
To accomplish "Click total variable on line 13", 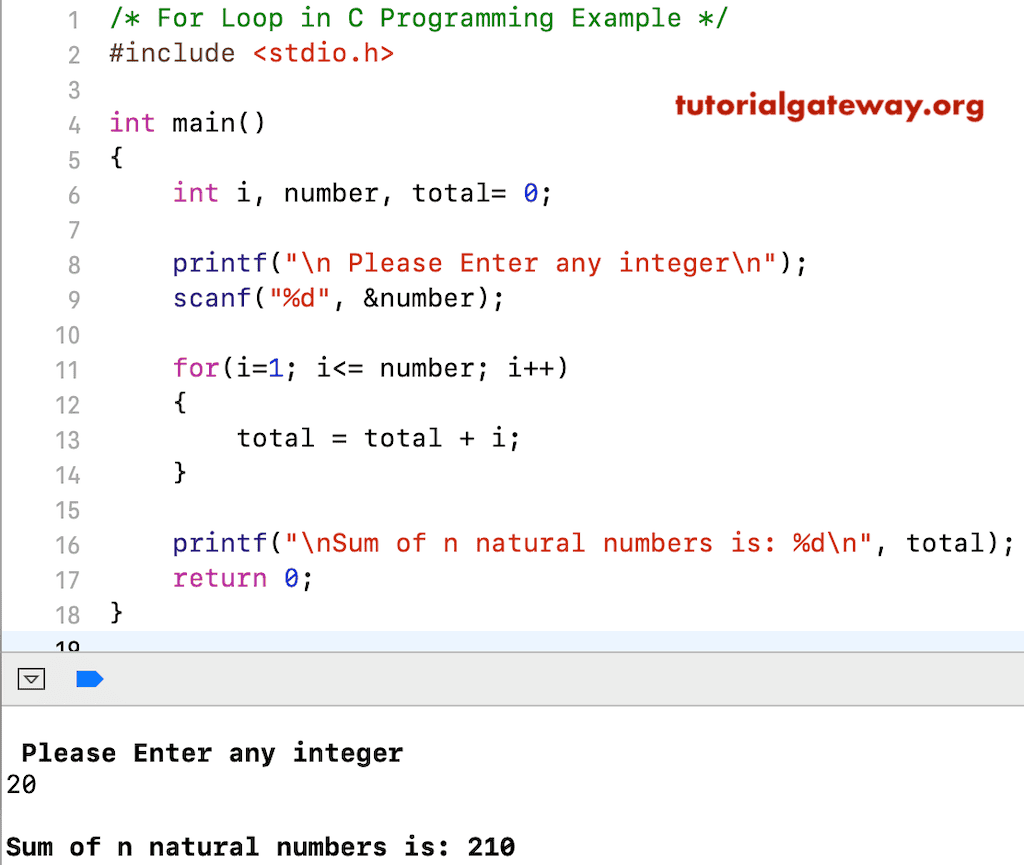I will [276, 438].
